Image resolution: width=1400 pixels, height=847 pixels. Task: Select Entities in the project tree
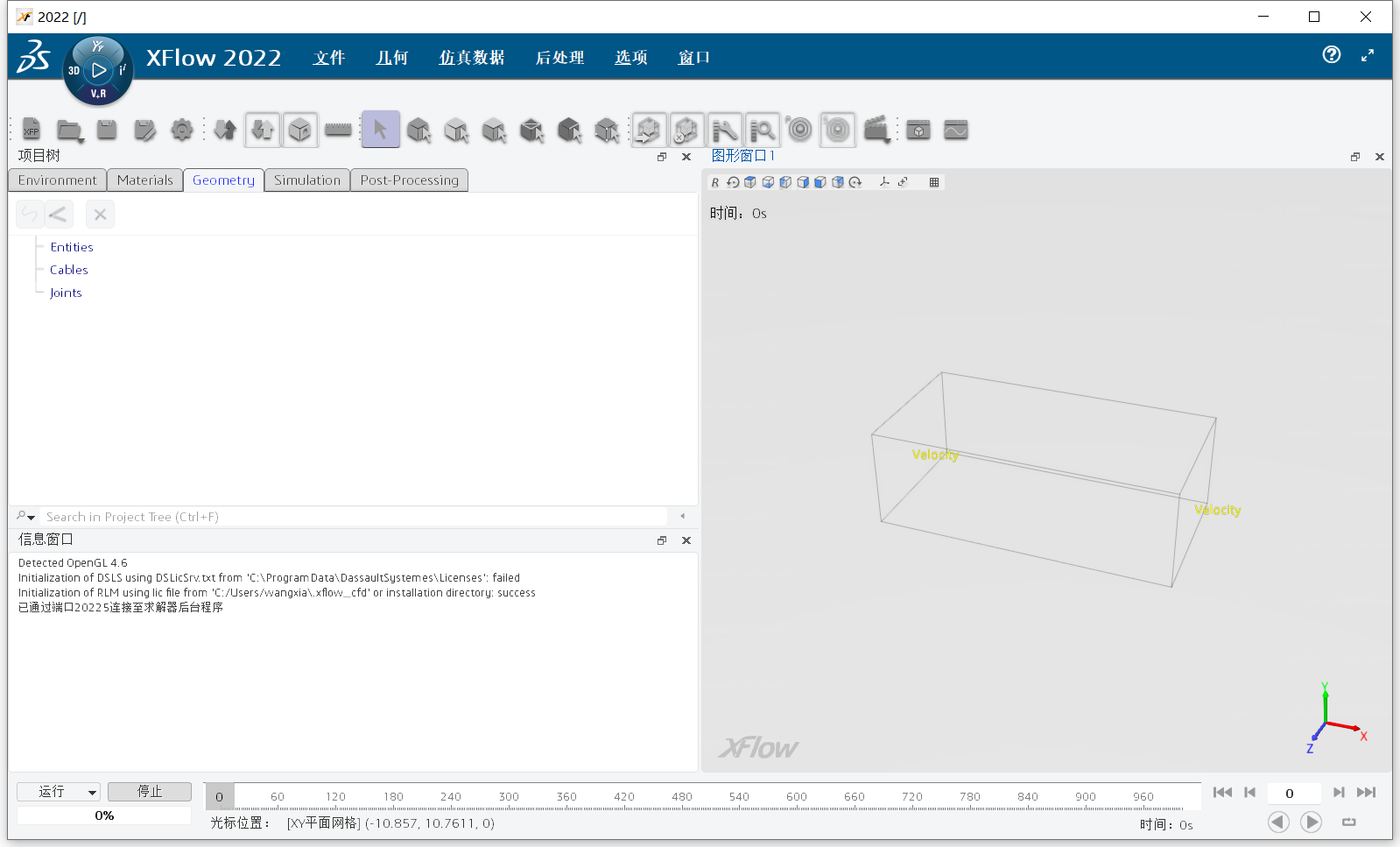72,247
